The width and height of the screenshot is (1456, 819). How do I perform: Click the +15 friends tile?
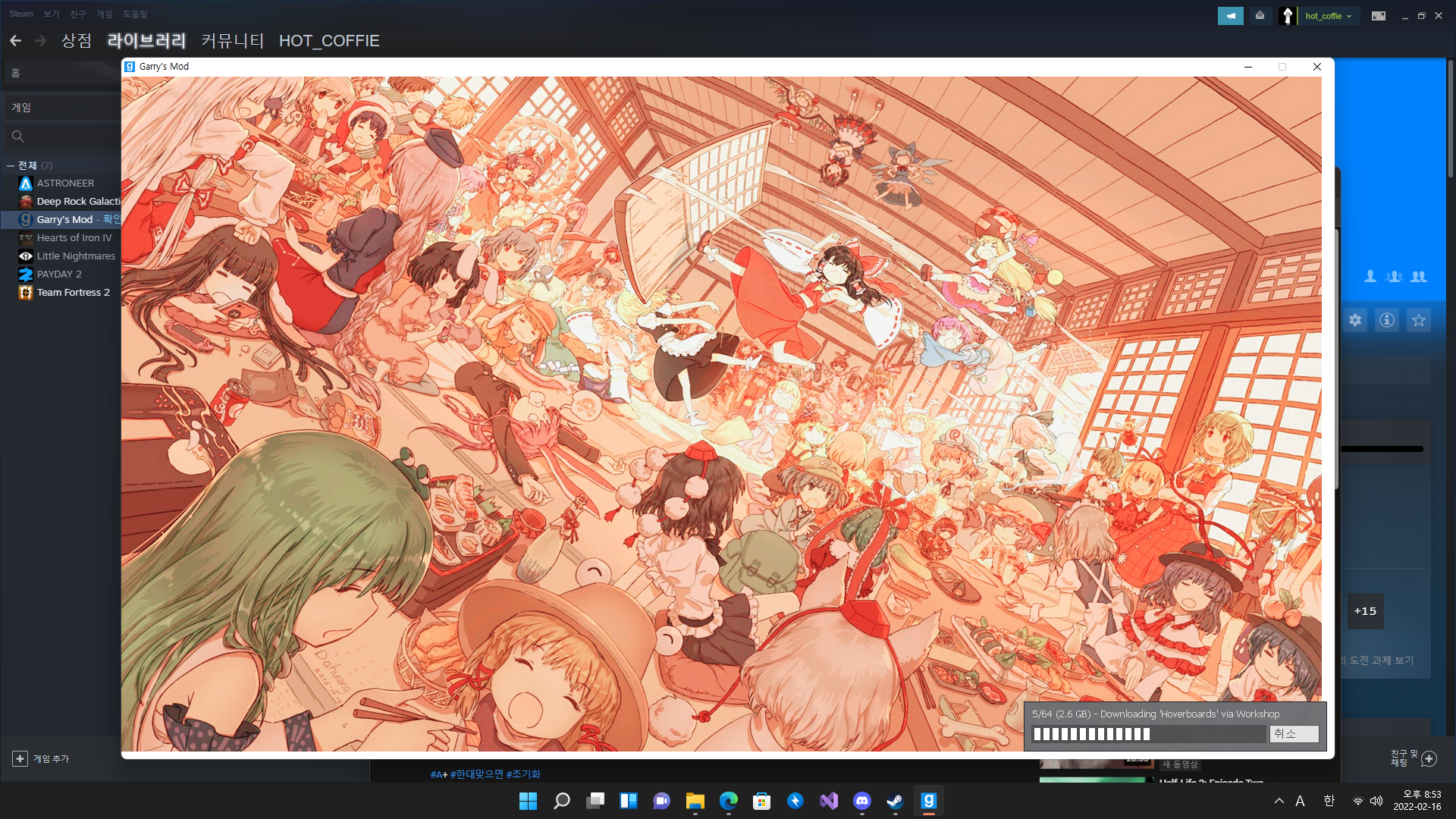point(1365,611)
